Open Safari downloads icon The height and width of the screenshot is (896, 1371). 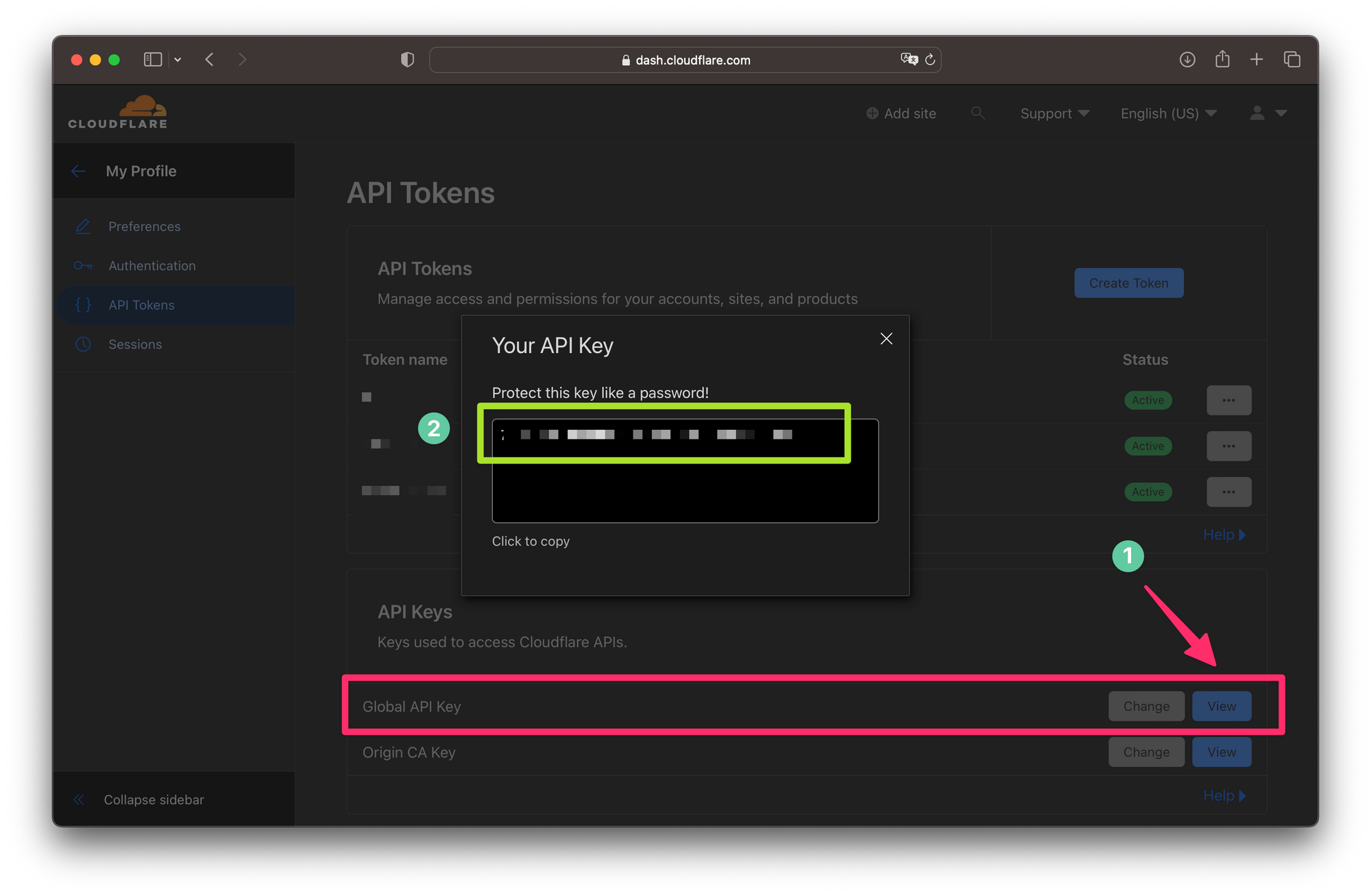[x=1187, y=60]
